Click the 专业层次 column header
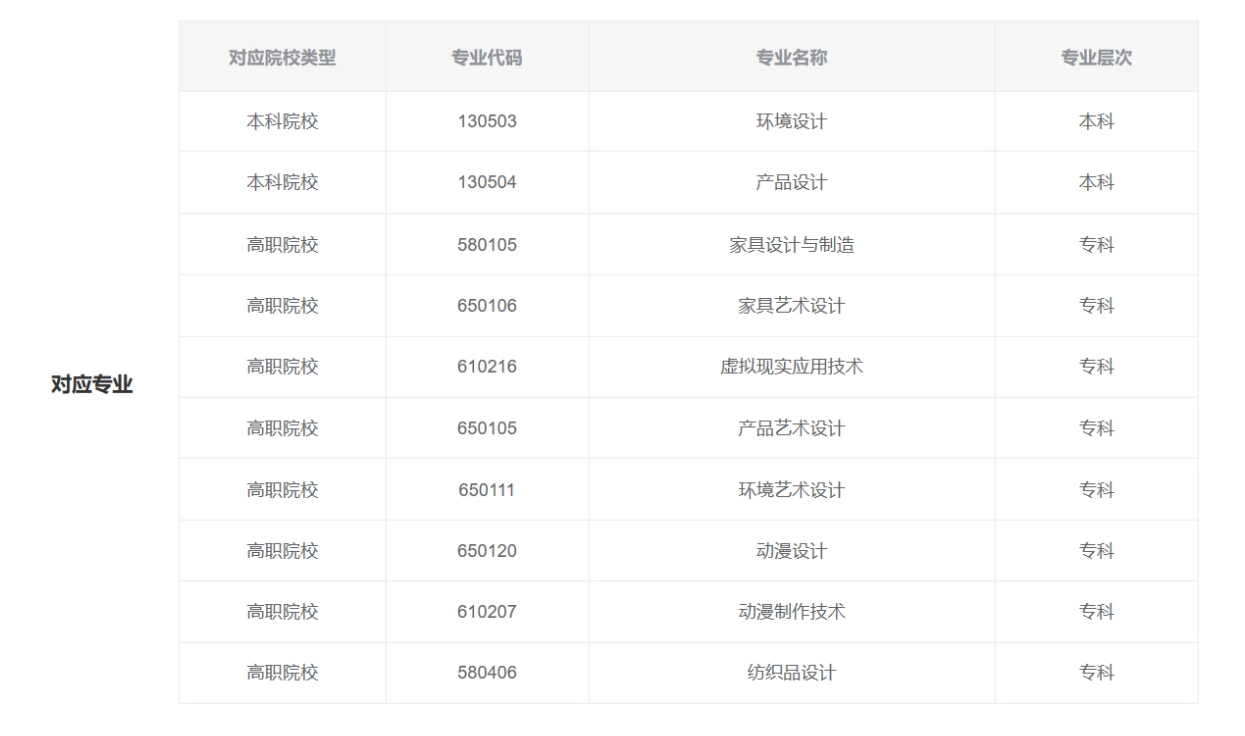This screenshot has width=1245, height=736. (1096, 58)
